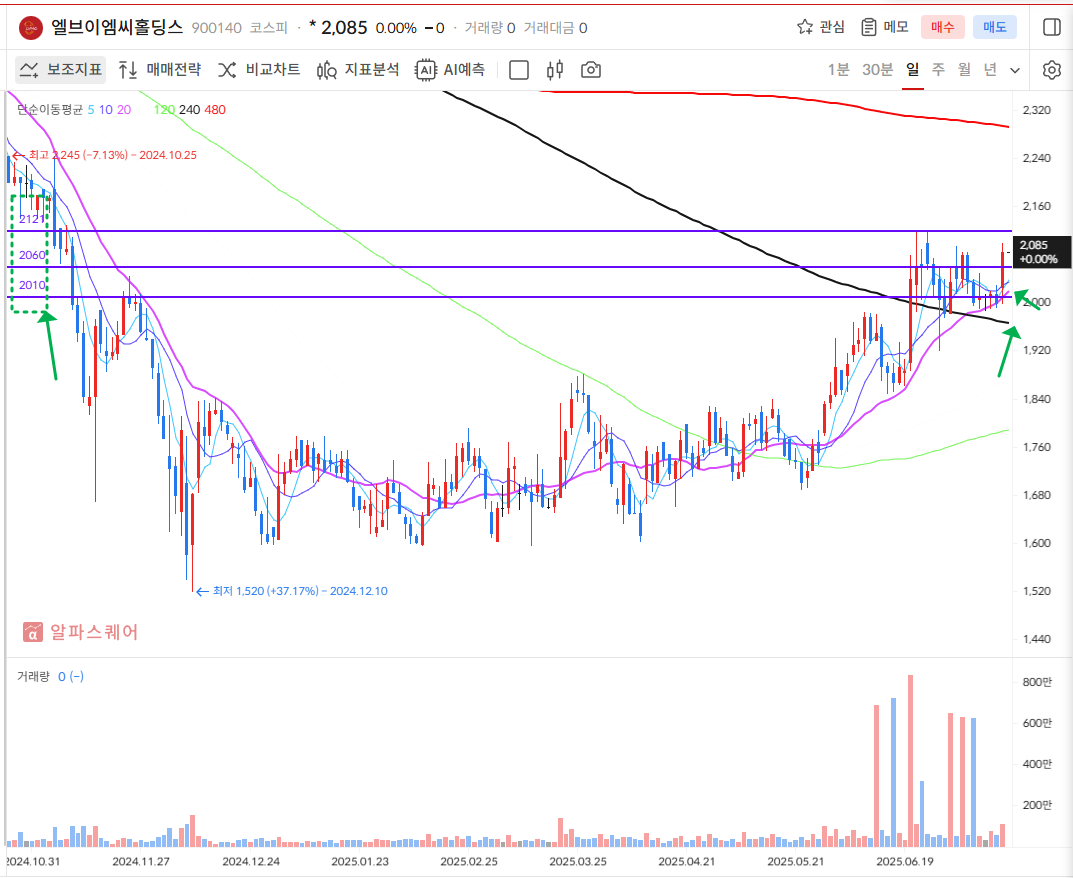This screenshot has height=878, width=1073.
Task: Toggle the right side panel icon
Action: (1052, 27)
